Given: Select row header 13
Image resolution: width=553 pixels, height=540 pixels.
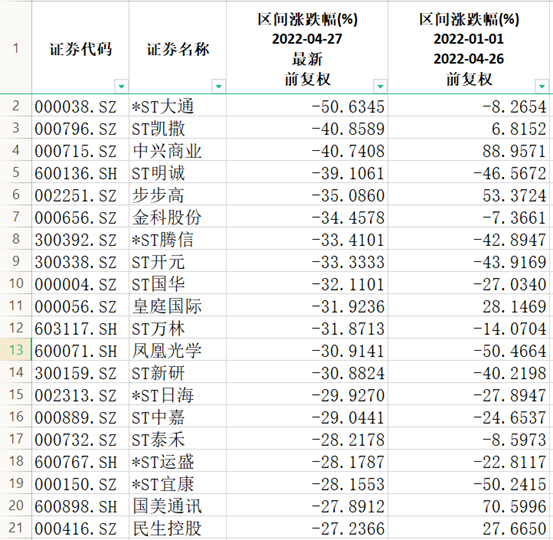Looking at the screenshot, I should [x=16, y=350].
